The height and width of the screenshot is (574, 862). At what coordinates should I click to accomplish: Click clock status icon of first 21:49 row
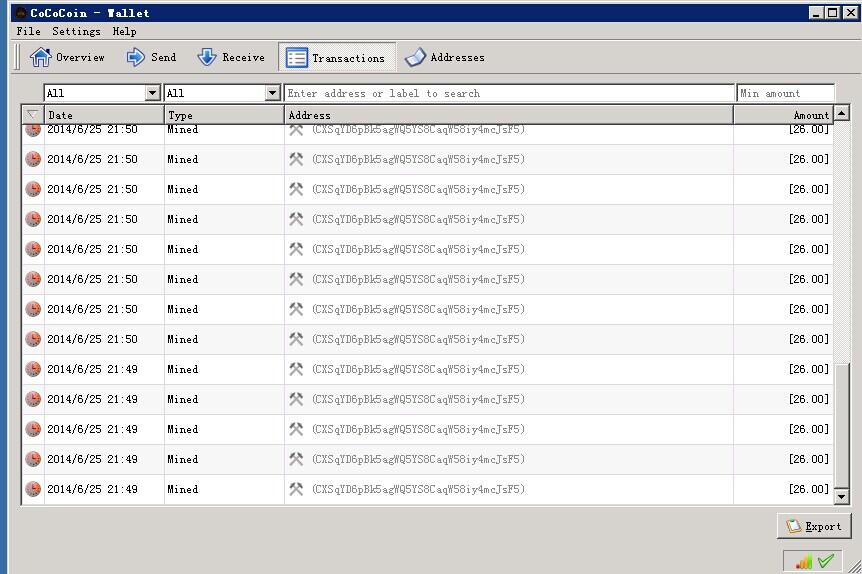33,369
